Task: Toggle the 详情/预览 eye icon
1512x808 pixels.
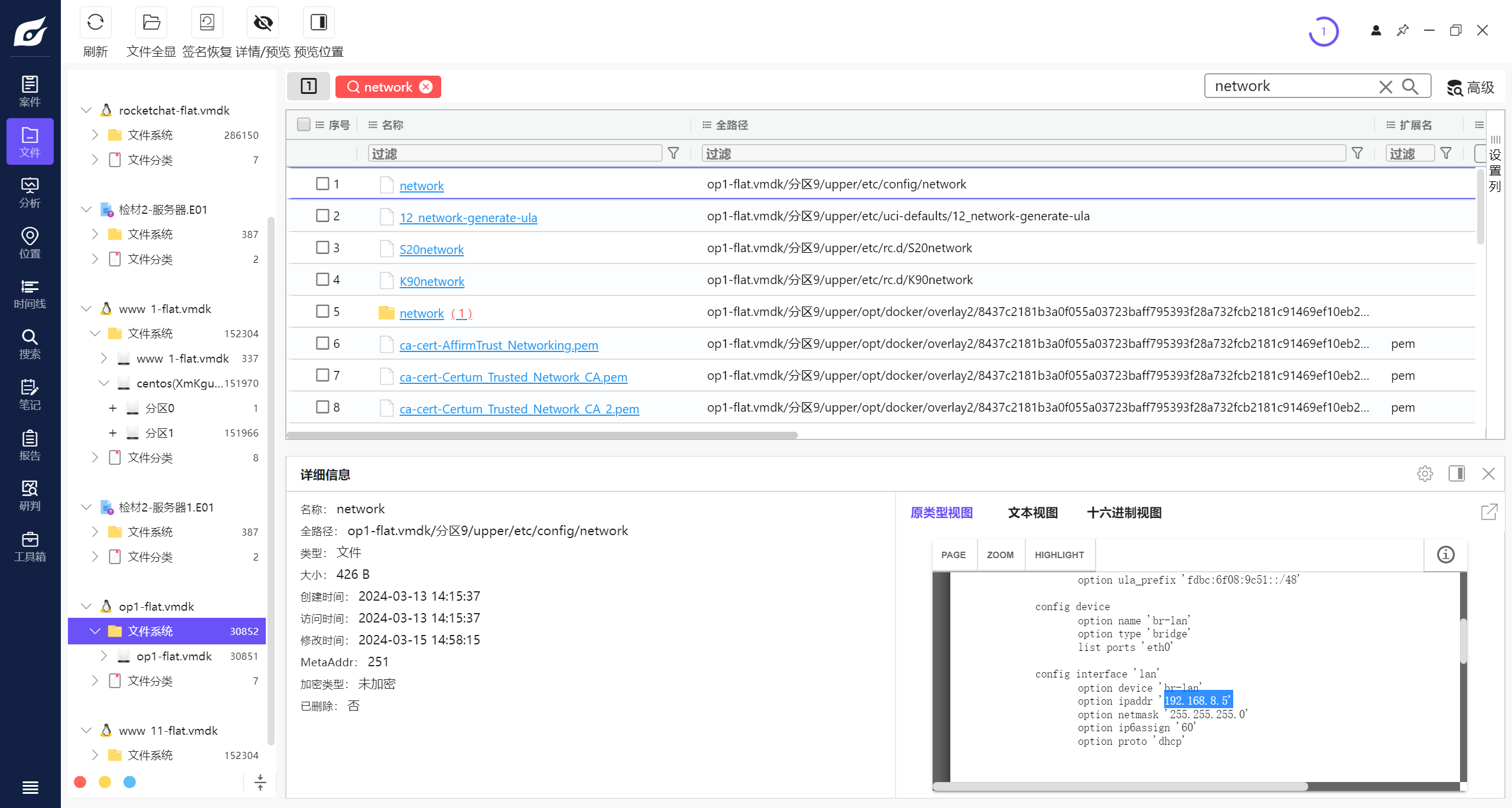Action: (263, 23)
